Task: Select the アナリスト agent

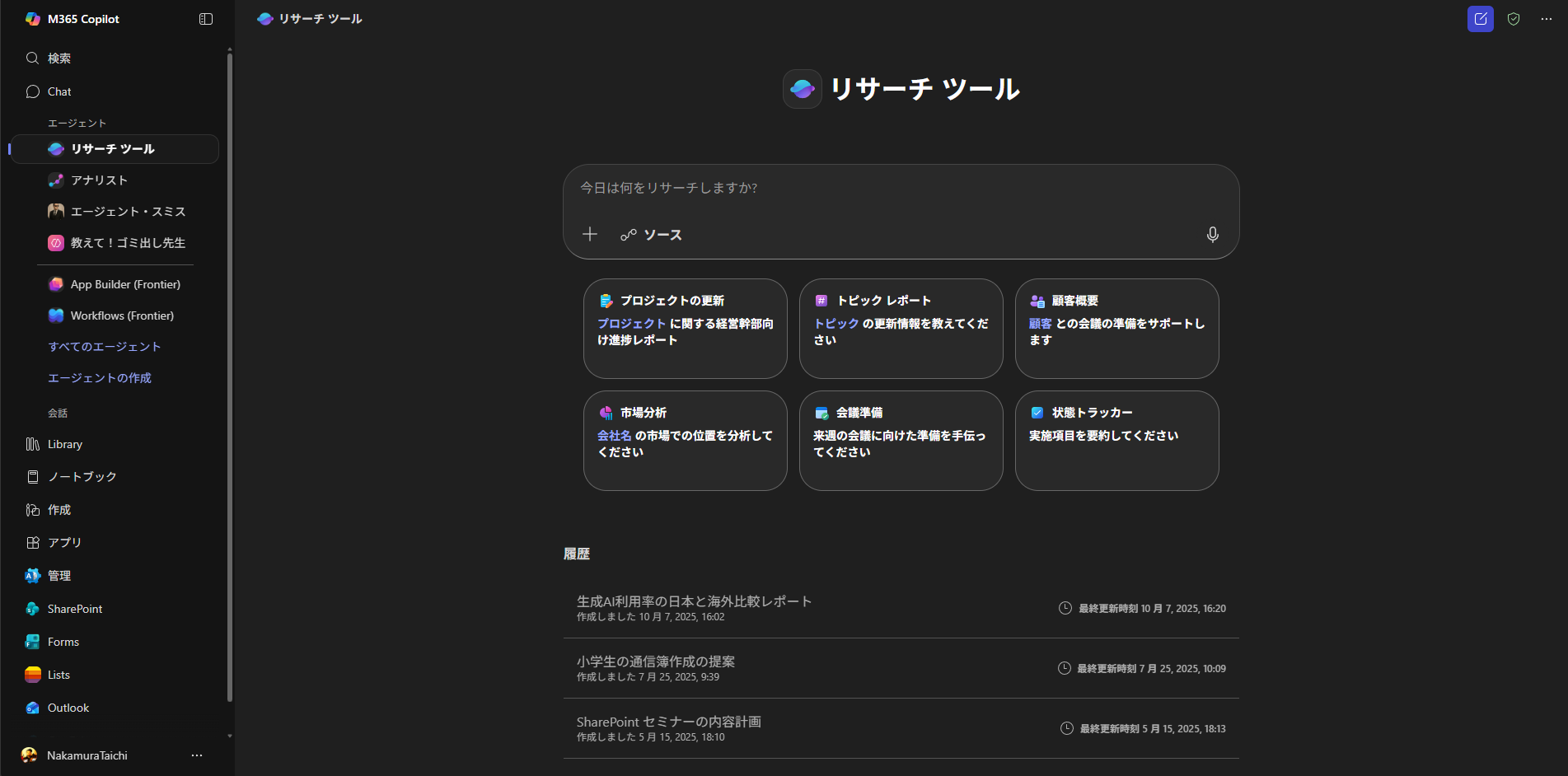Action: (x=99, y=180)
